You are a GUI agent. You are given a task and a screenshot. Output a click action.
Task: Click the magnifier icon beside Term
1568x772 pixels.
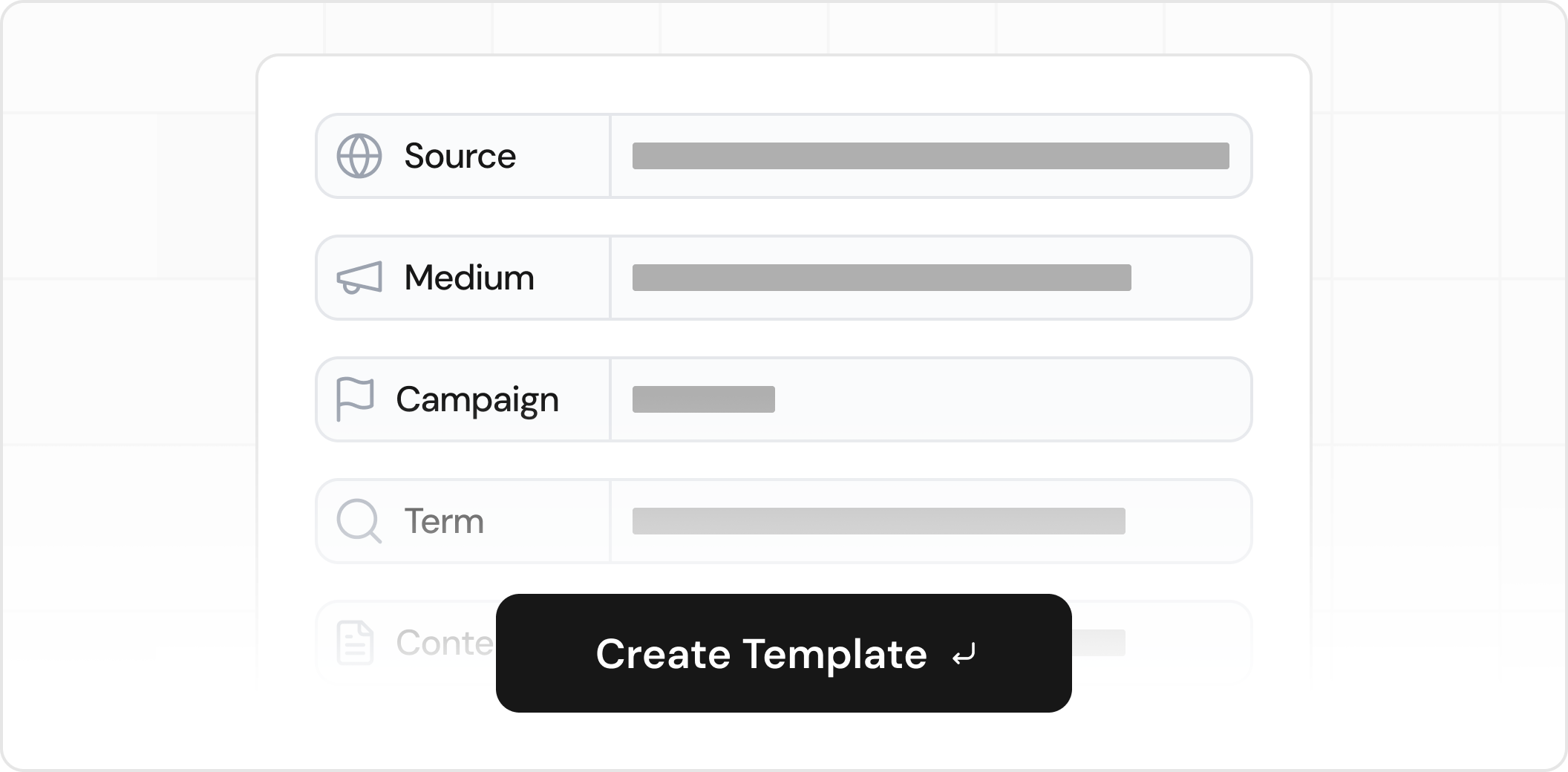click(359, 521)
